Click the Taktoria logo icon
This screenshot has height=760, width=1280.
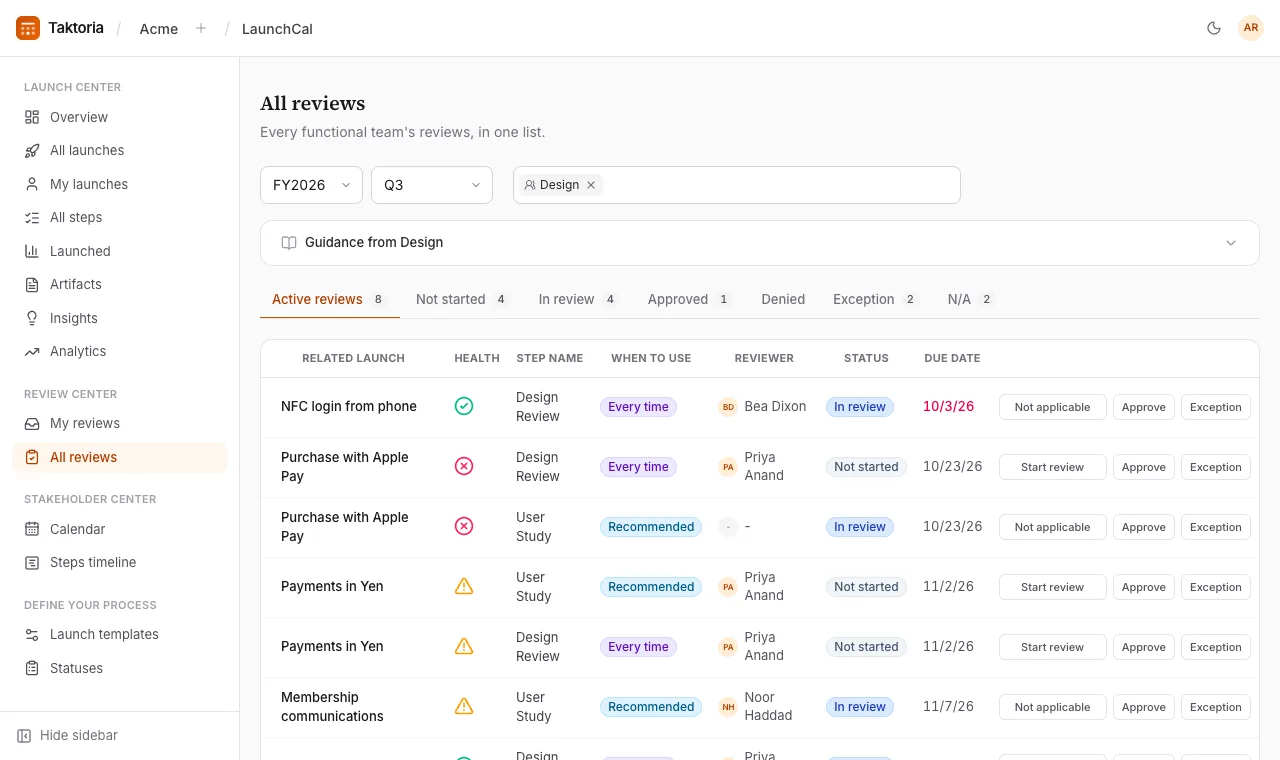click(28, 28)
